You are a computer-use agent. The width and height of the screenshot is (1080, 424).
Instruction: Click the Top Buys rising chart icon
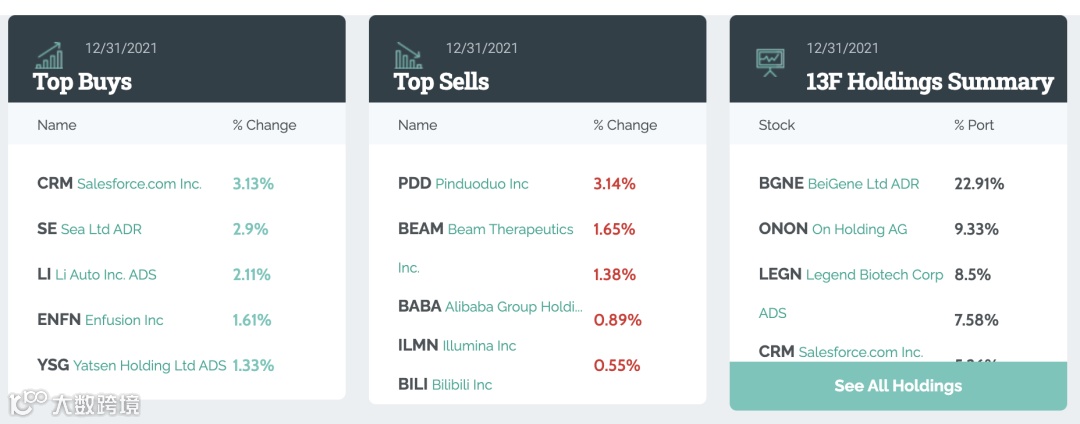click(x=49, y=55)
